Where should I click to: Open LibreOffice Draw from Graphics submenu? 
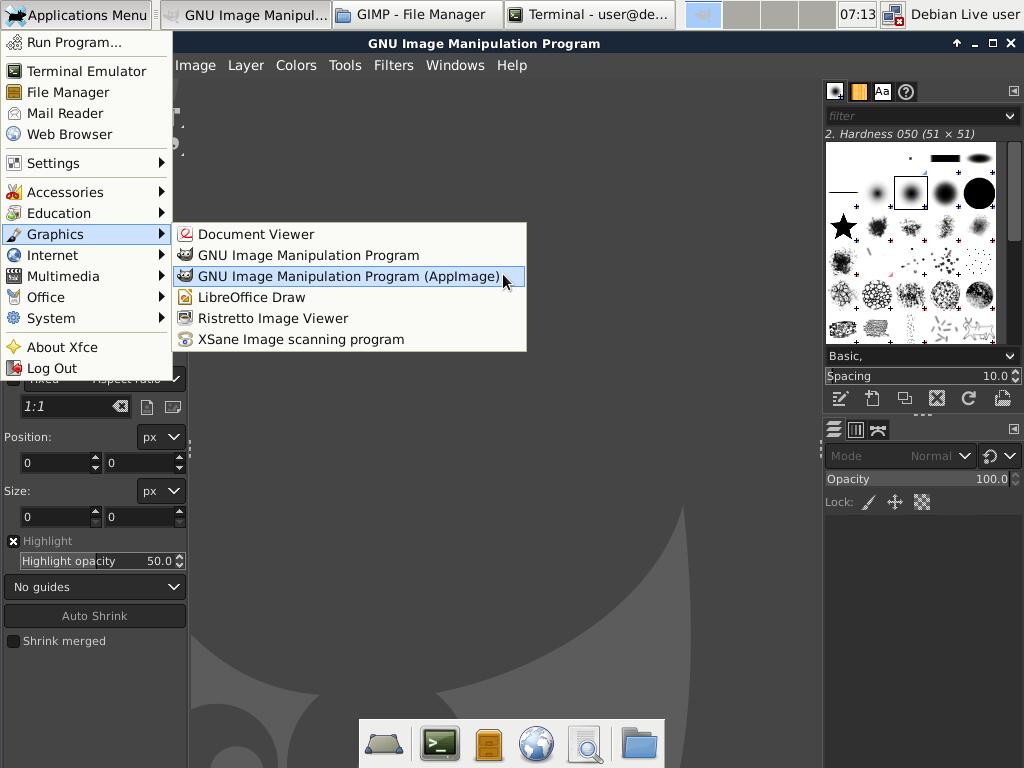coord(349,297)
